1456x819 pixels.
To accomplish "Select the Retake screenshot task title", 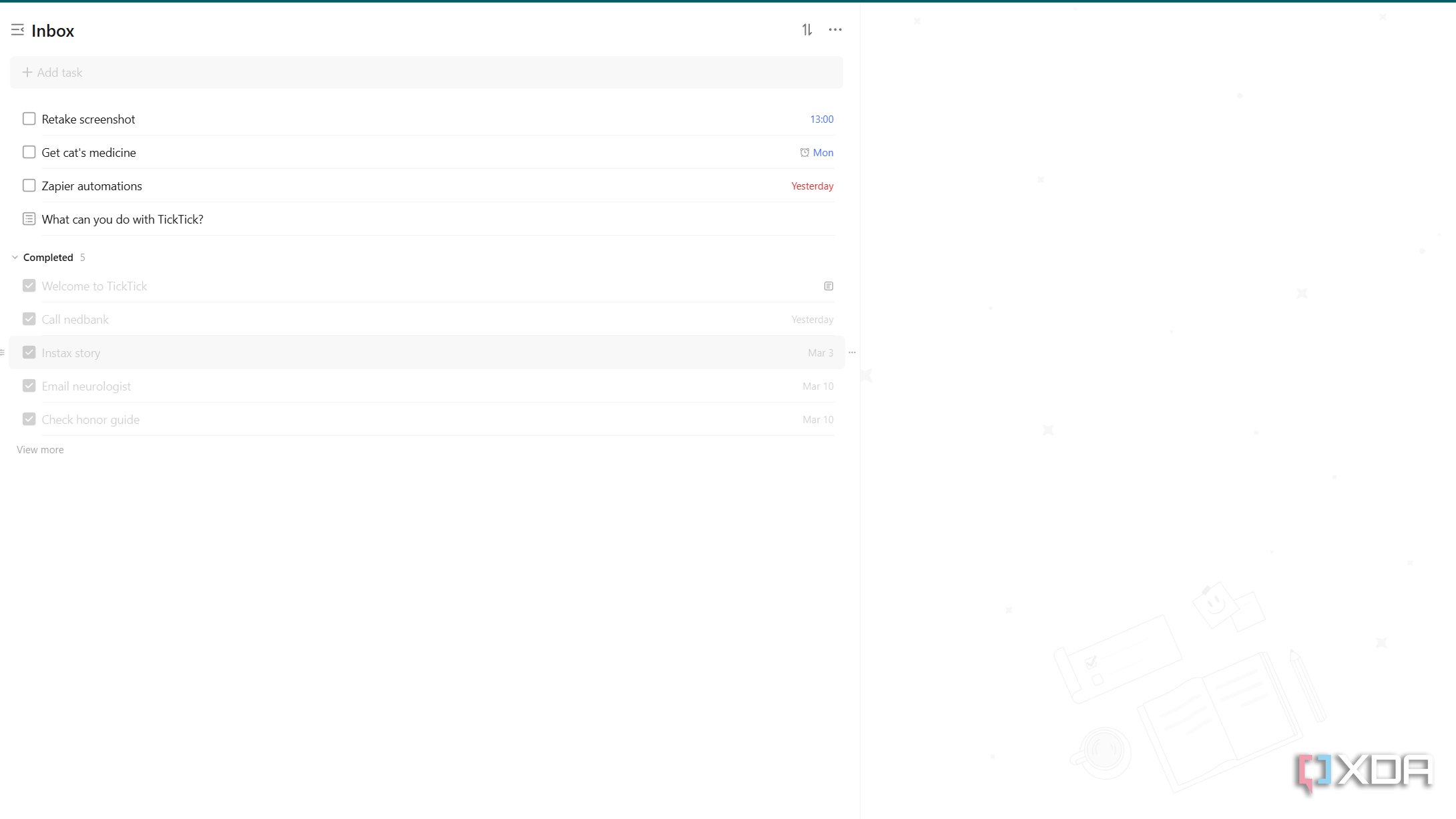I will tap(88, 119).
